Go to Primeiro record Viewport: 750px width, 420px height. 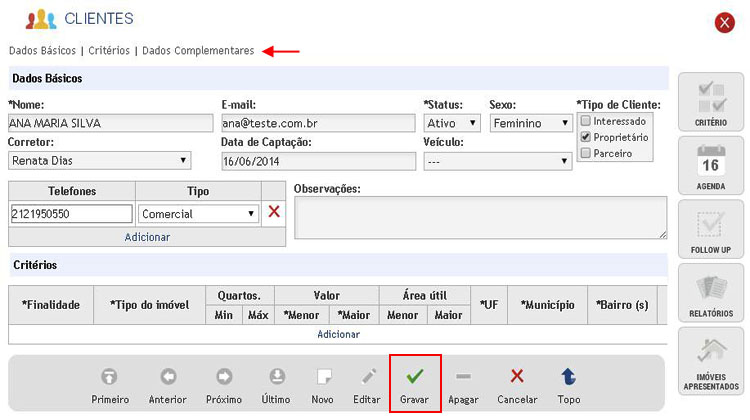[x=110, y=377]
